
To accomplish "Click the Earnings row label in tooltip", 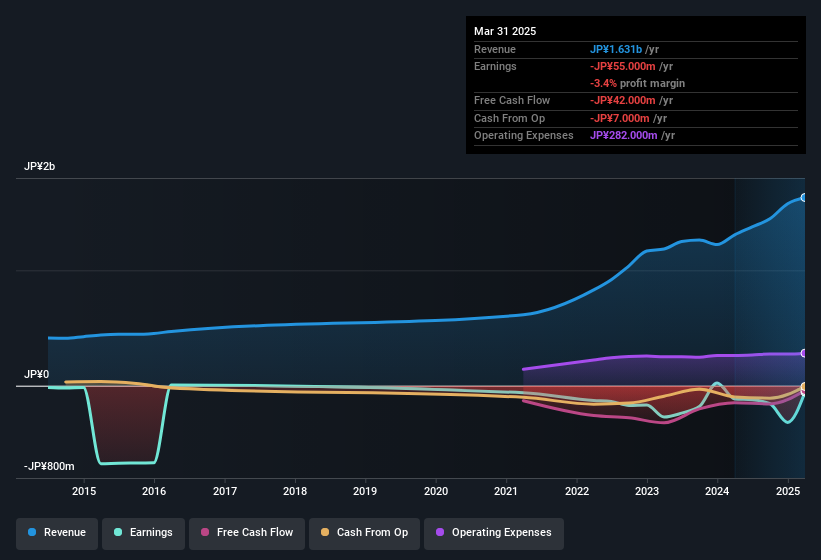I will click(495, 66).
